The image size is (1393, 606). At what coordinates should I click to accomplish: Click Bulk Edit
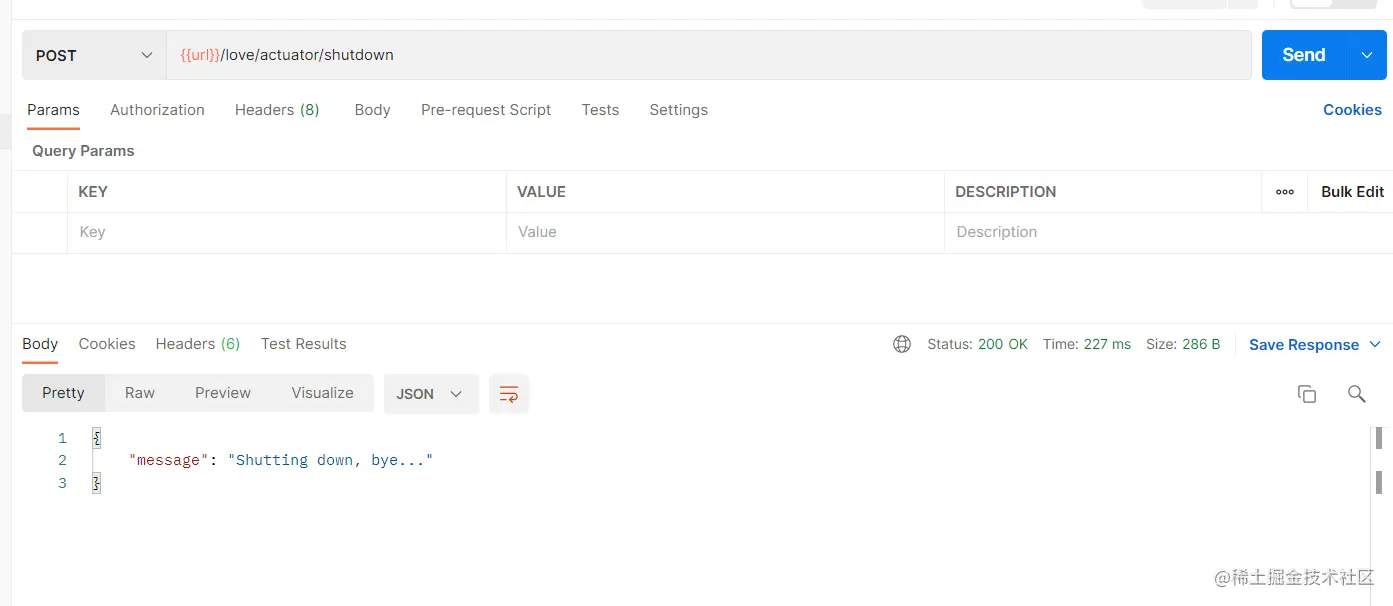tap(1352, 192)
